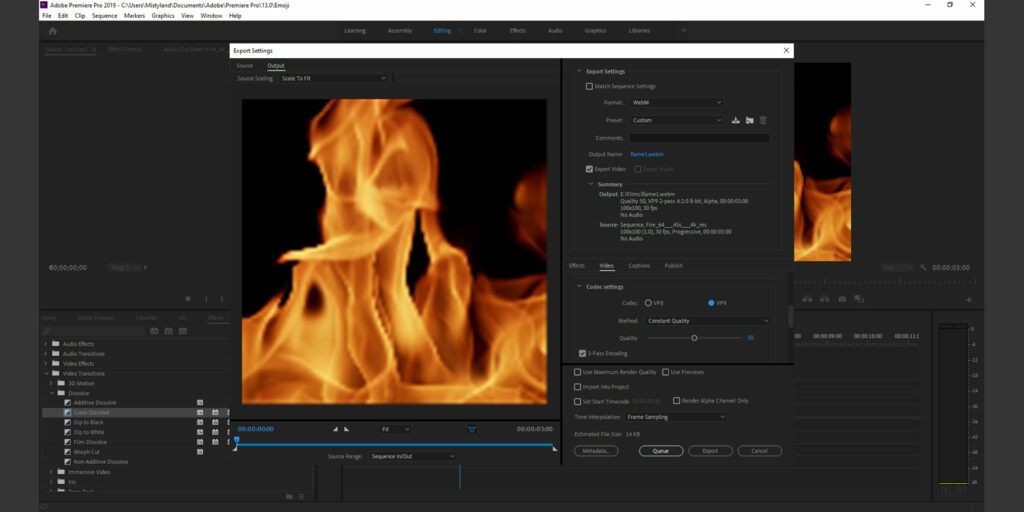Uncheck the Export Video checkbox

(x=589, y=169)
